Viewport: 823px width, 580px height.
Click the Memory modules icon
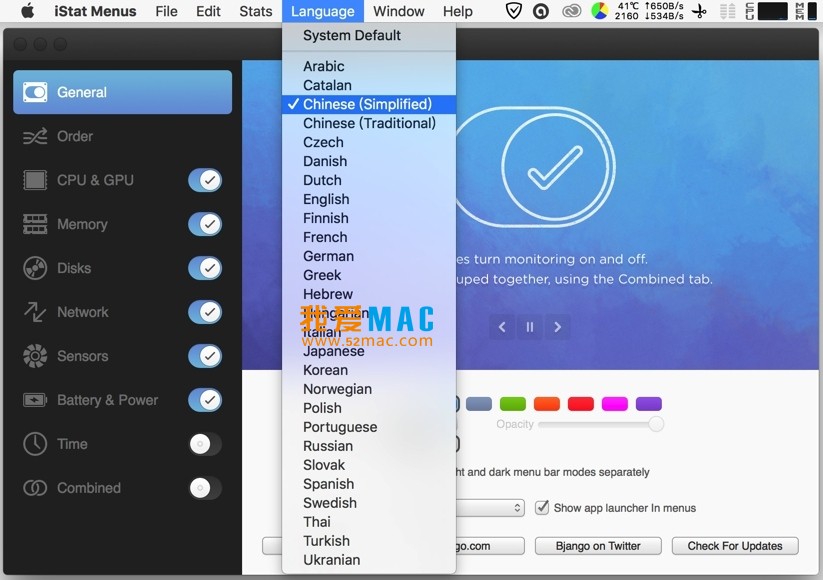click(35, 224)
